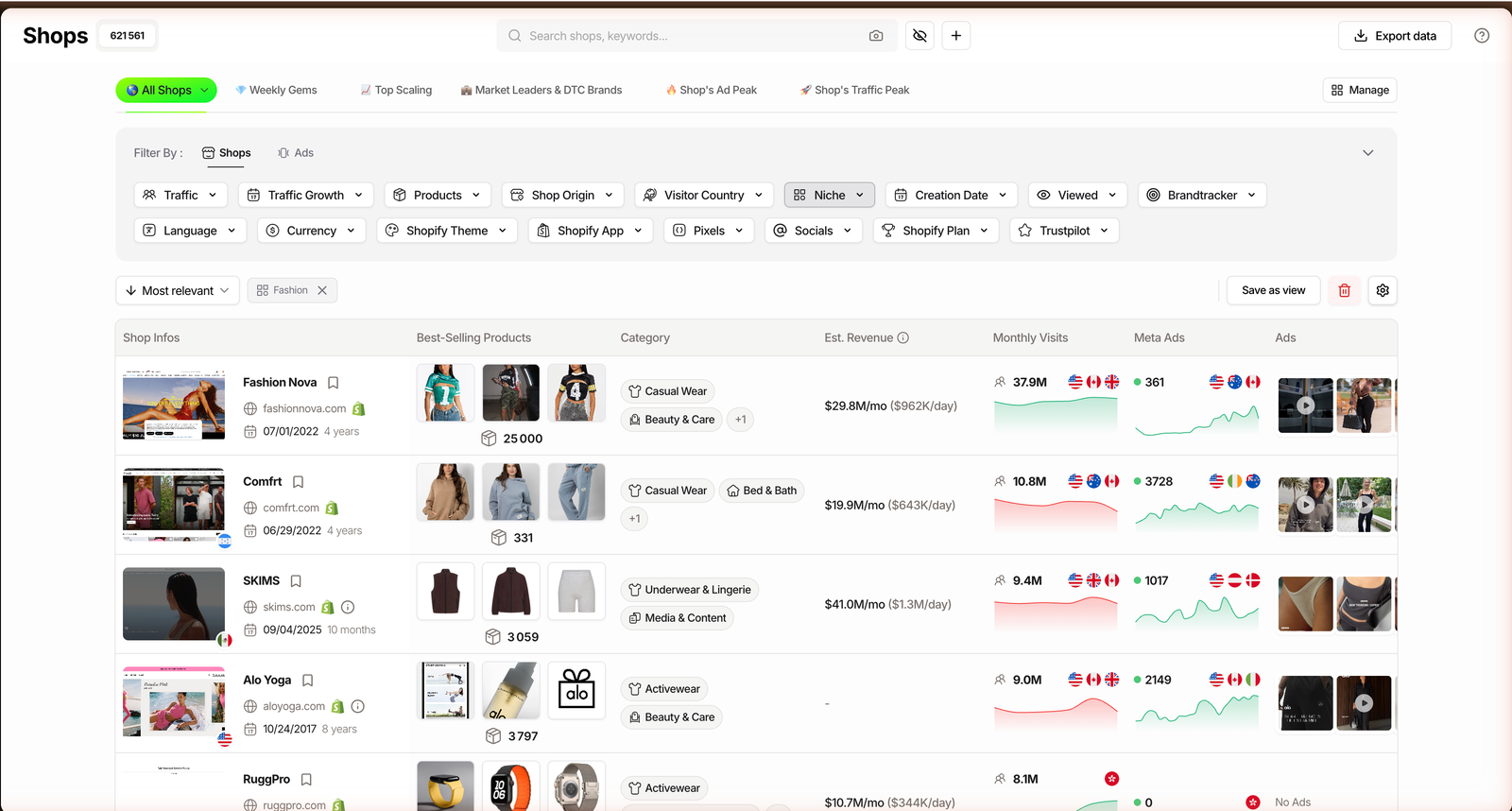Open the fashionnova.com link
This screenshot has width=1512, height=811.
point(304,409)
